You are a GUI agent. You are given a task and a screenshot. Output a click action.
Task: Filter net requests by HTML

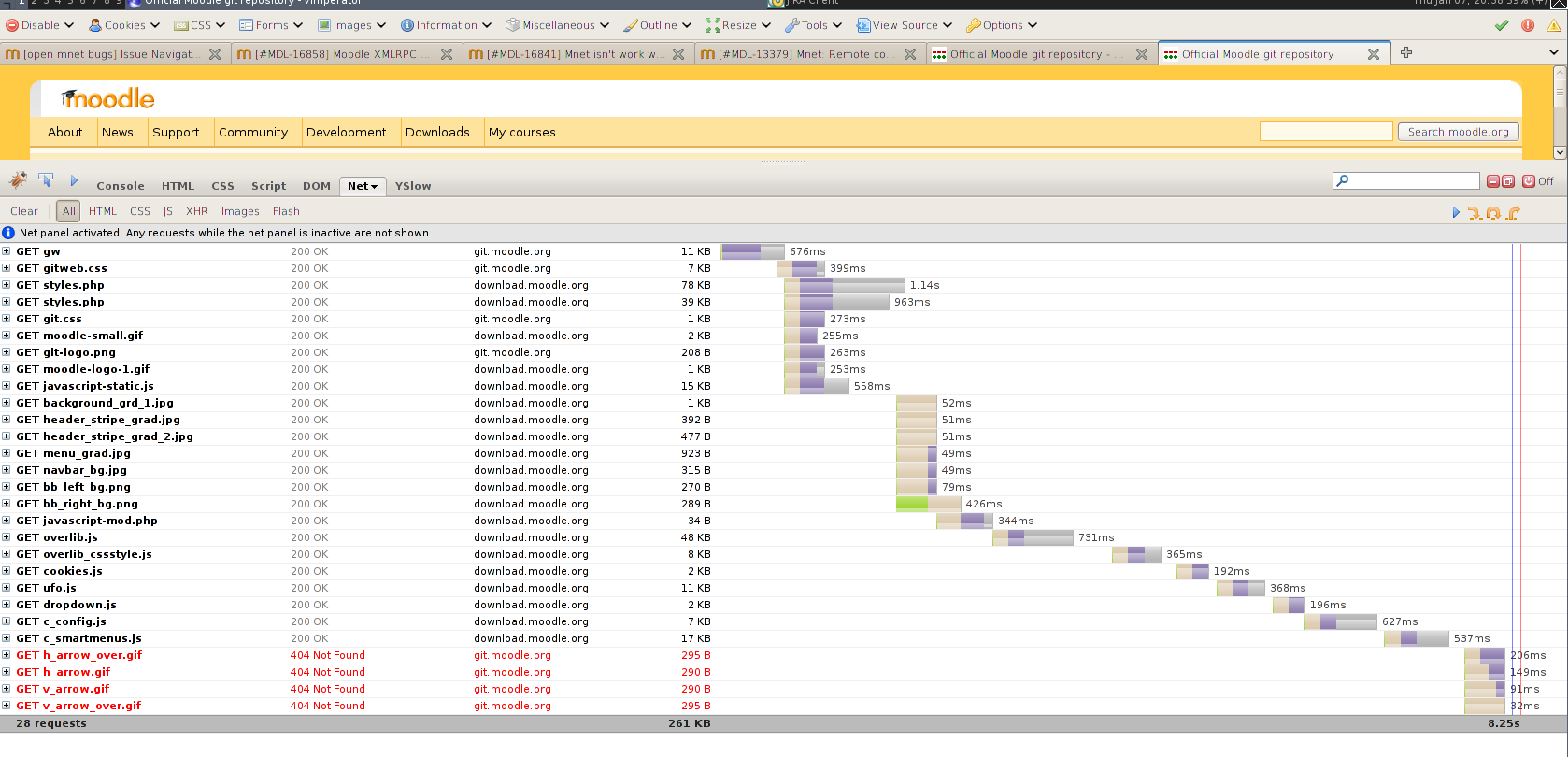coord(103,211)
